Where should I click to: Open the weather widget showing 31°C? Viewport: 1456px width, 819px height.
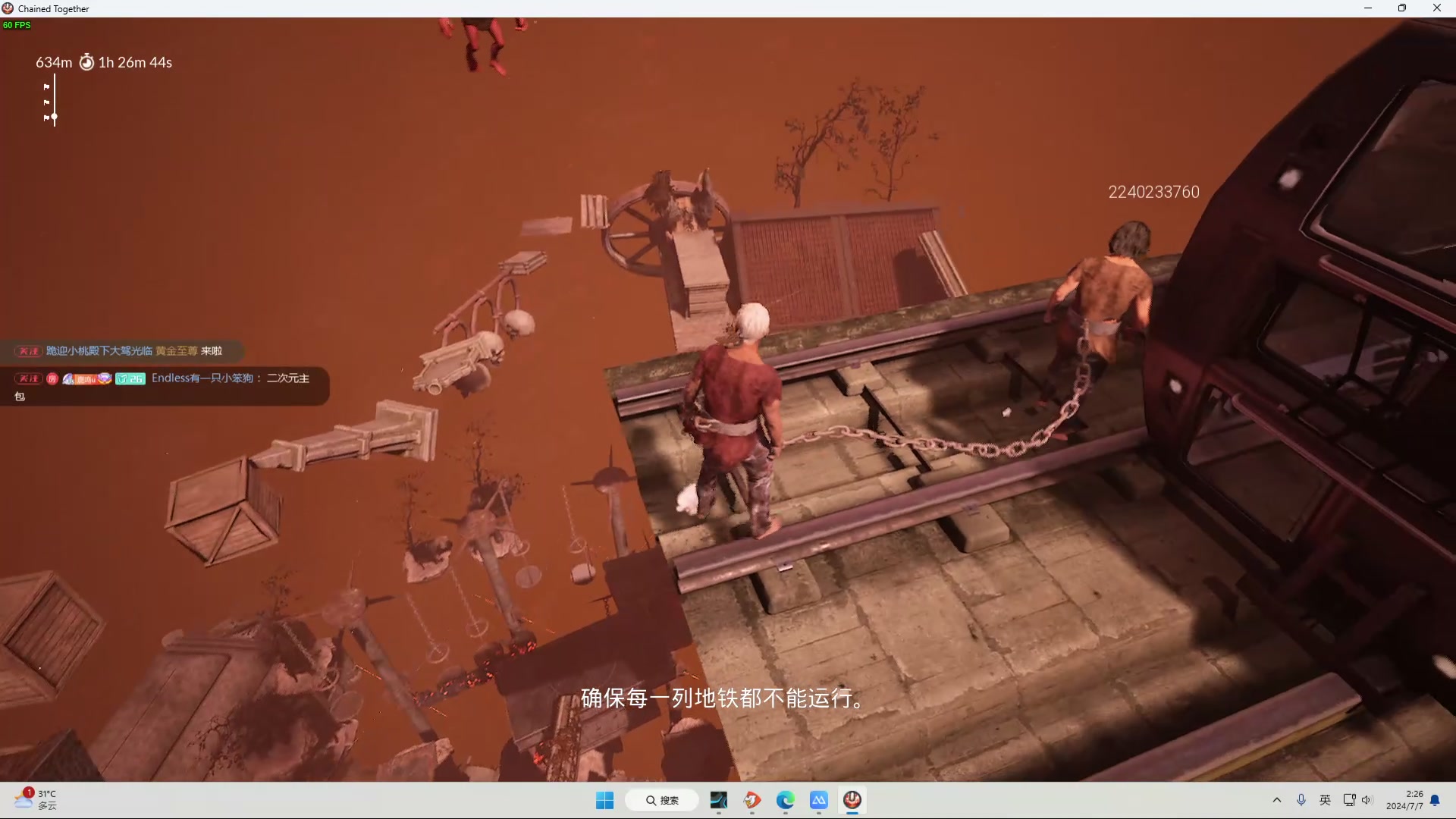tap(36, 799)
